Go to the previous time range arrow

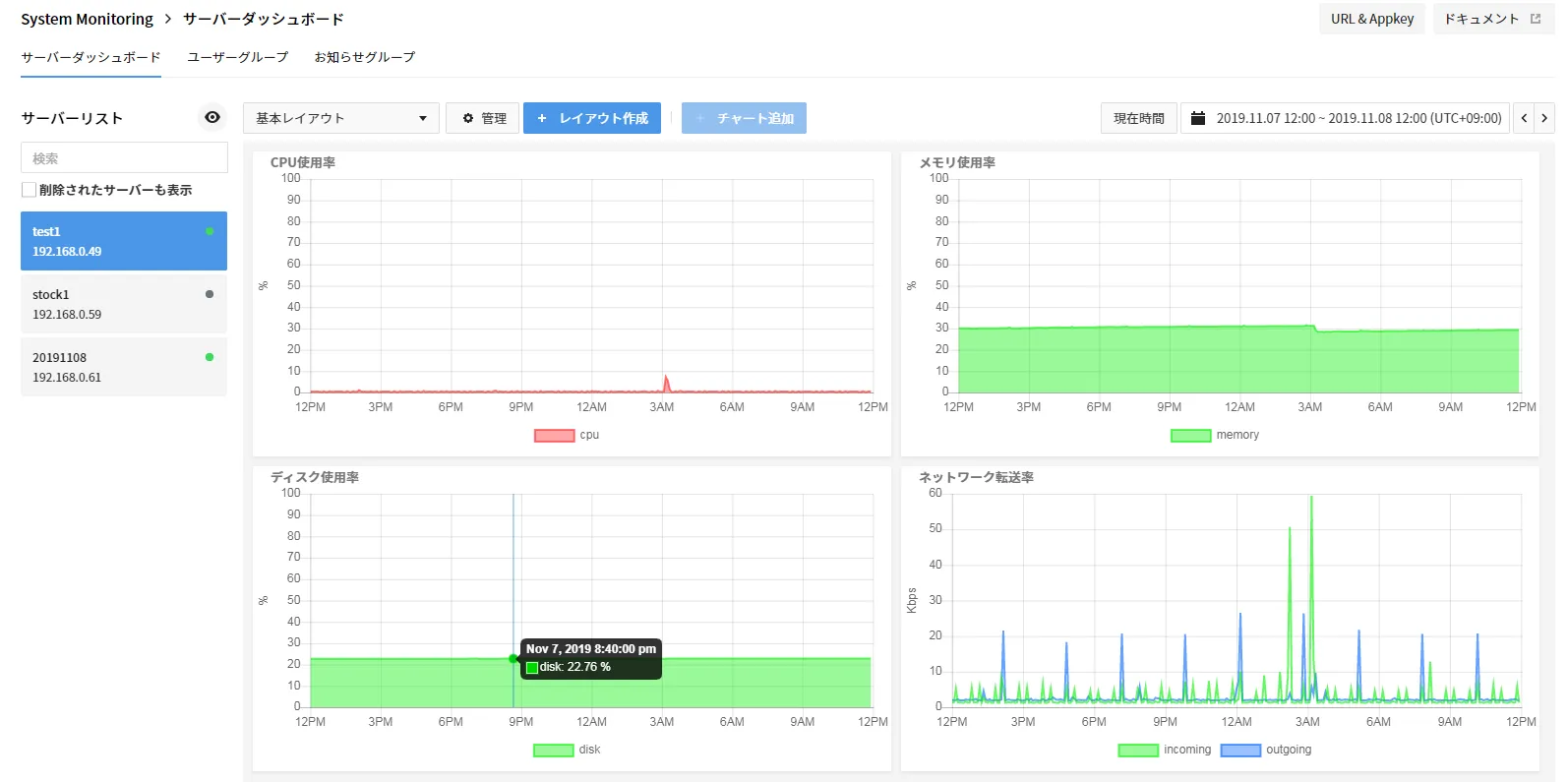click(x=1524, y=118)
